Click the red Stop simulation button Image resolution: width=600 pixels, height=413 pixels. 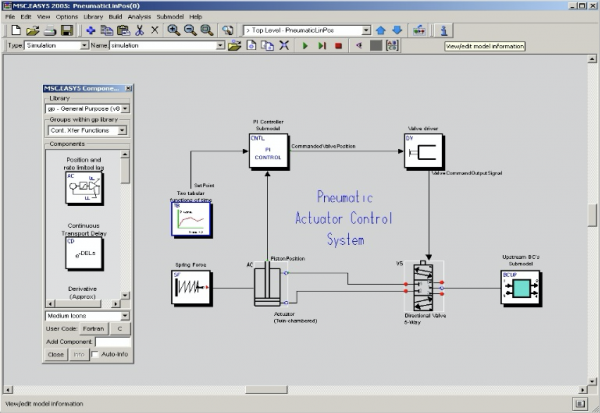(338, 46)
